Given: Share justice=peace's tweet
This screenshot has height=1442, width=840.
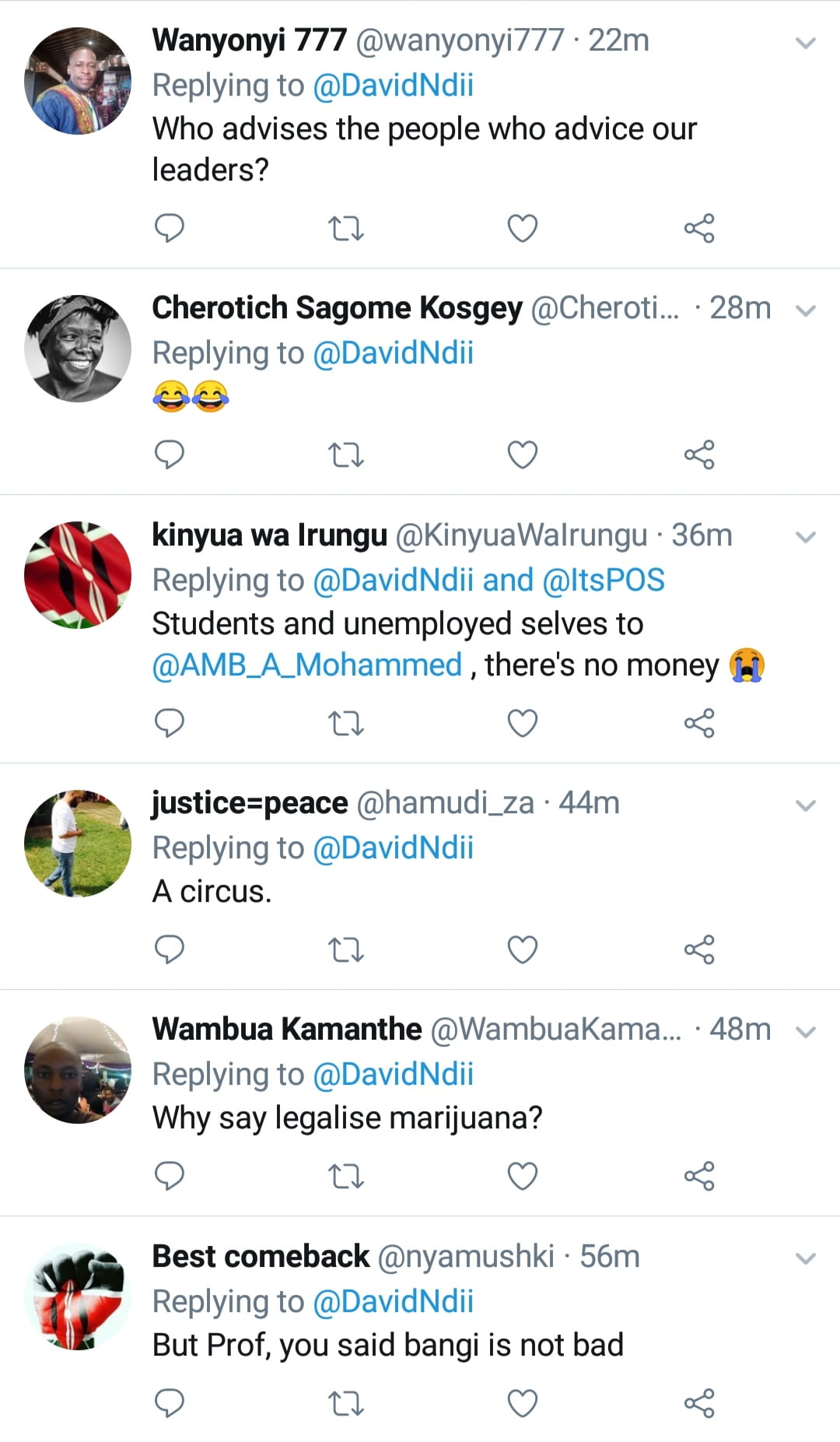Looking at the screenshot, I should coord(699,949).
